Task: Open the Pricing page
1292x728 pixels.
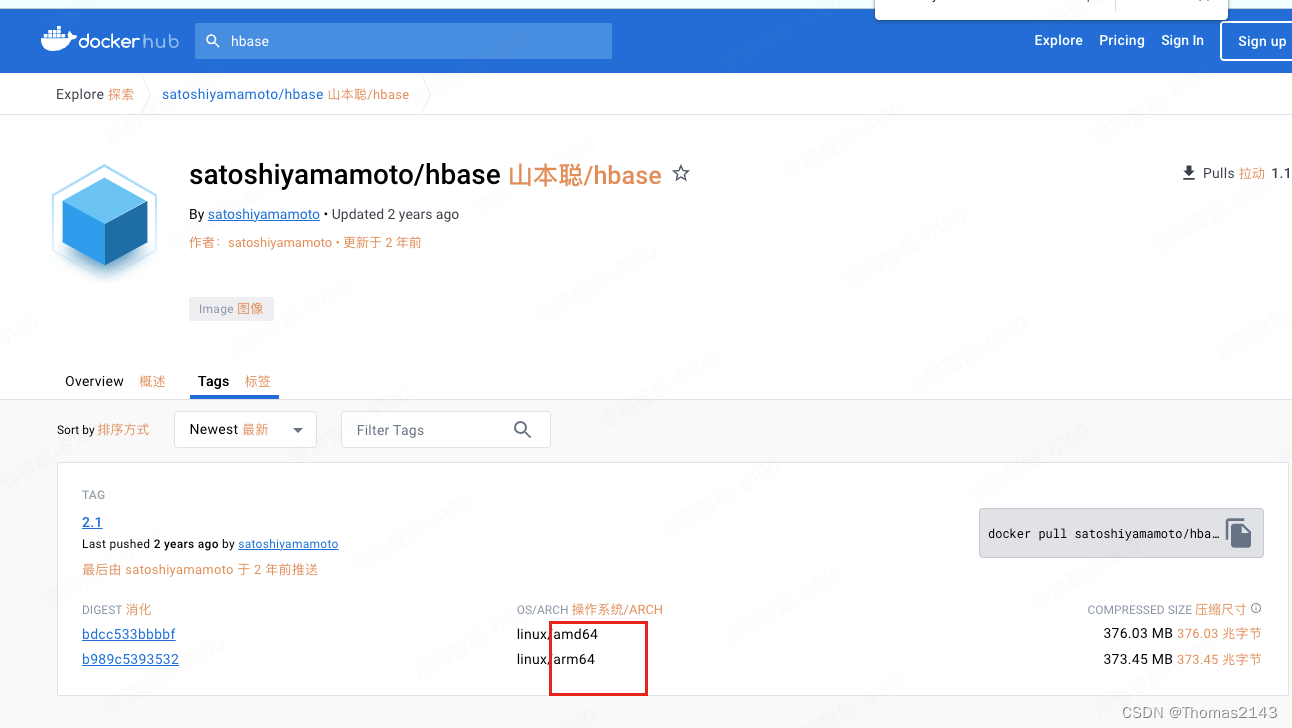Action: pyautogui.click(x=1121, y=40)
